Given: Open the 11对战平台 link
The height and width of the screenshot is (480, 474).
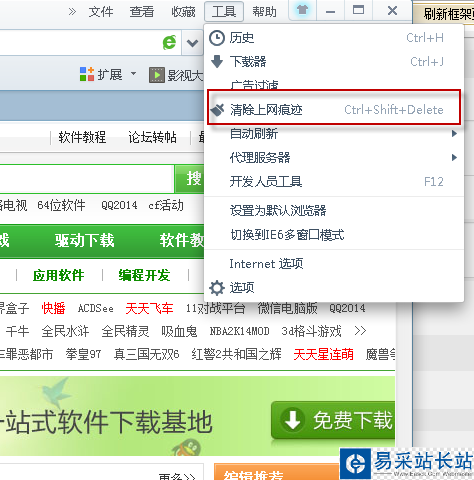Looking at the screenshot, I should 215,308.
